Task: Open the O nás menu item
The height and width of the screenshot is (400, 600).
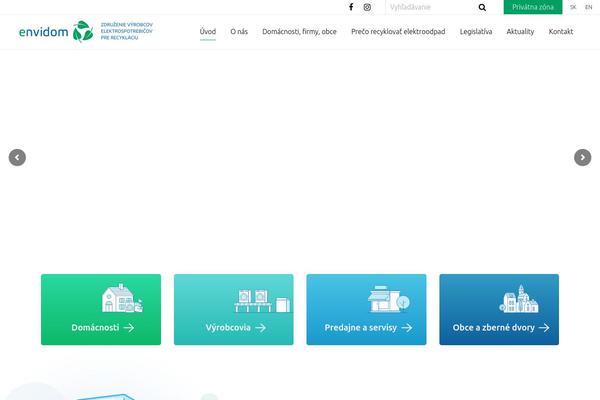Action: (239, 32)
